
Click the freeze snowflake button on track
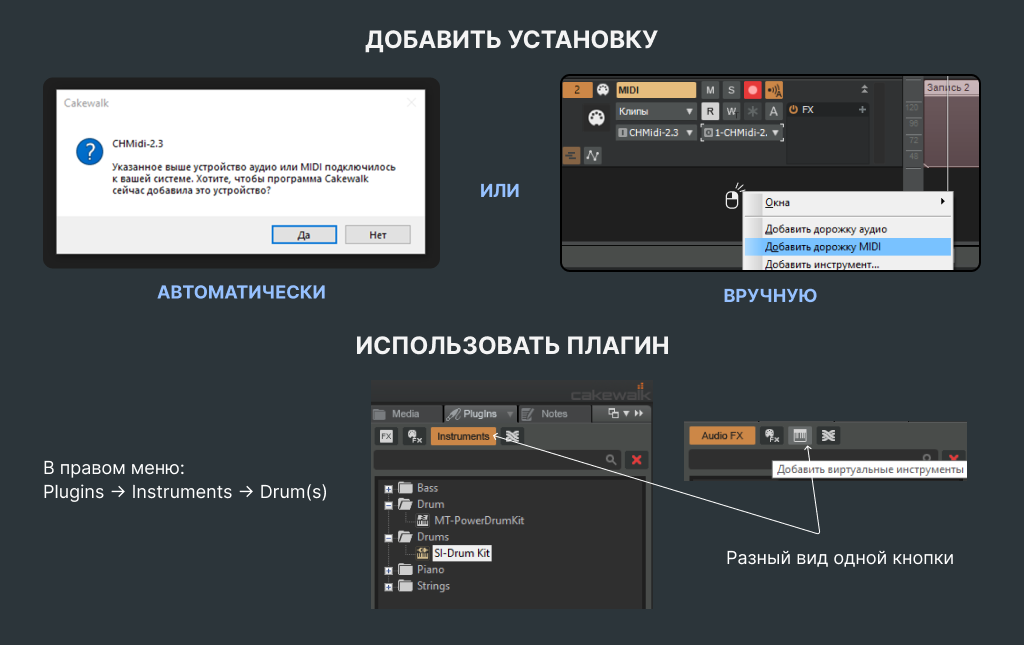pos(752,111)
